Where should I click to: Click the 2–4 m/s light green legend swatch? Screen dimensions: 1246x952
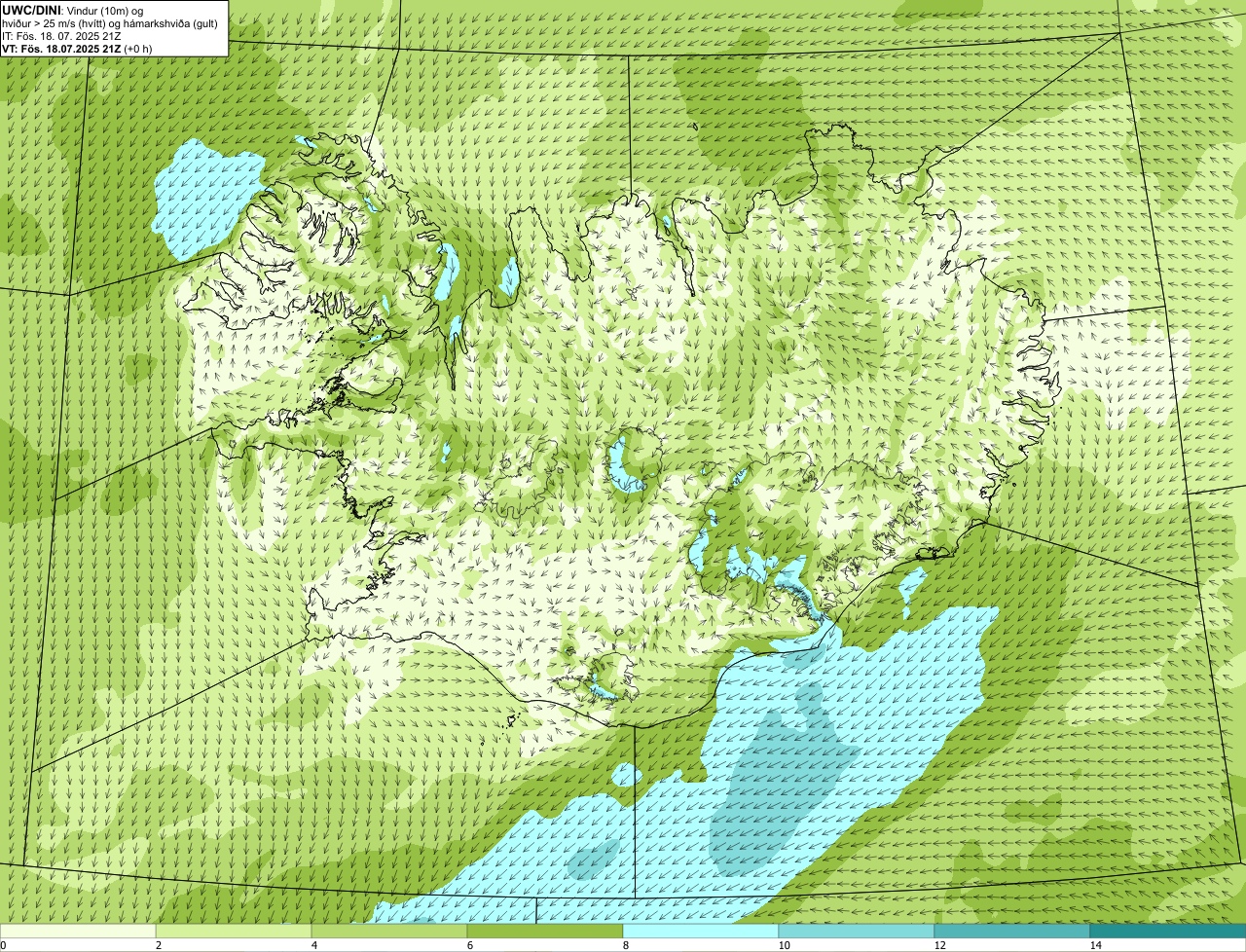pos(234,931)
